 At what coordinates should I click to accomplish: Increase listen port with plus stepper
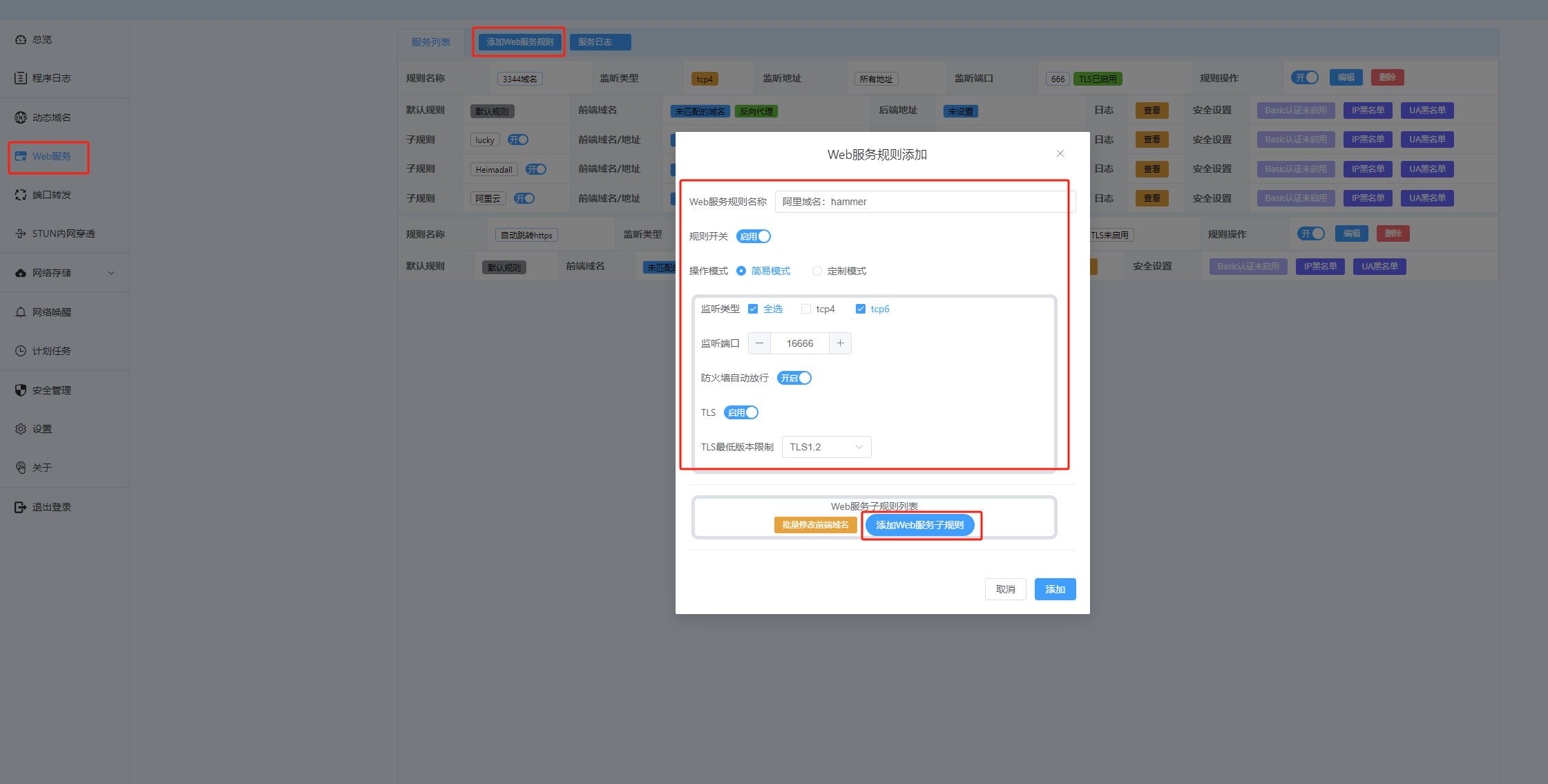coord(840,343)
